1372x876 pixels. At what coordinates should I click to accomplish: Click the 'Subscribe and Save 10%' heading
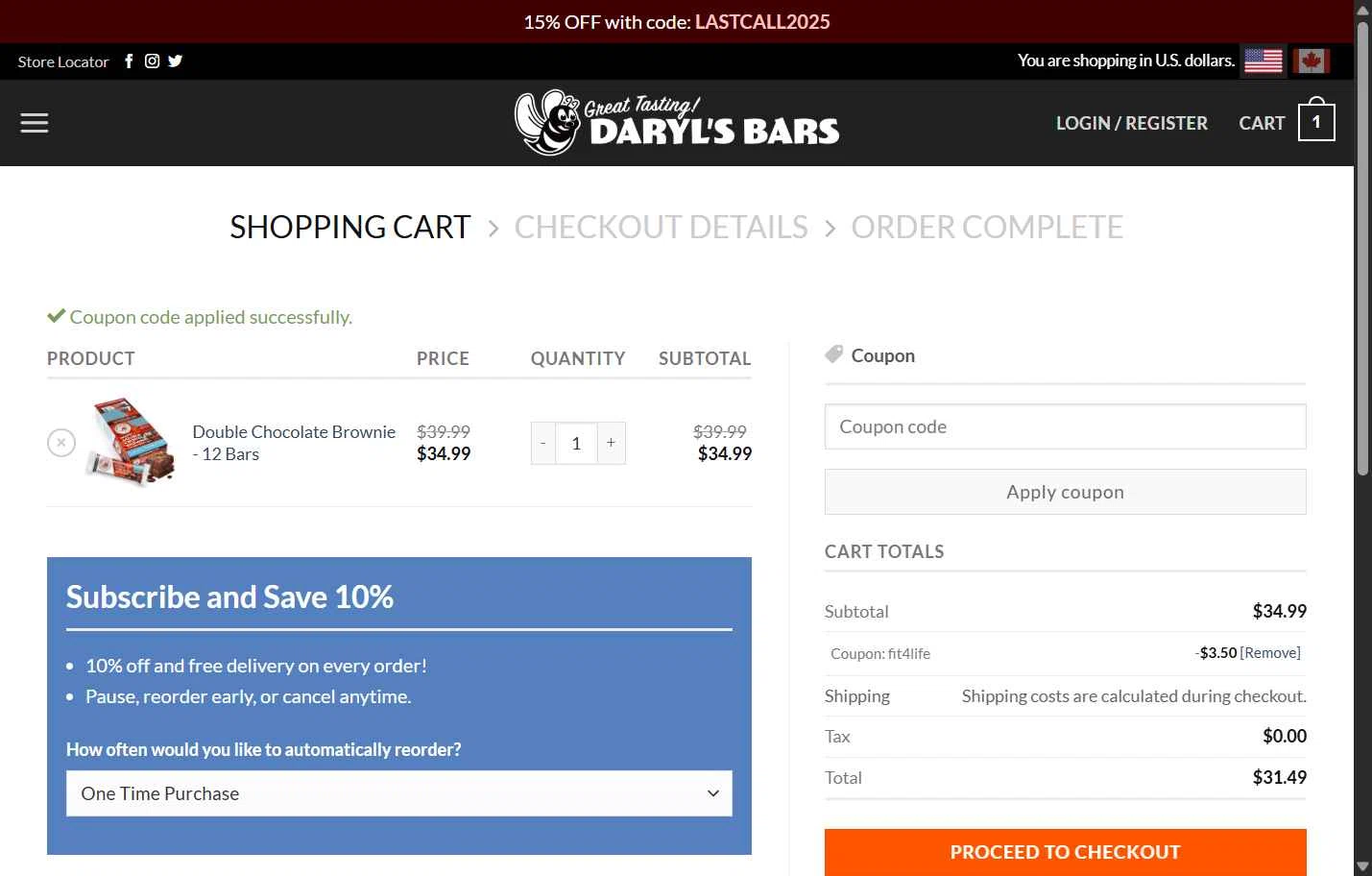tap(229, 597)
